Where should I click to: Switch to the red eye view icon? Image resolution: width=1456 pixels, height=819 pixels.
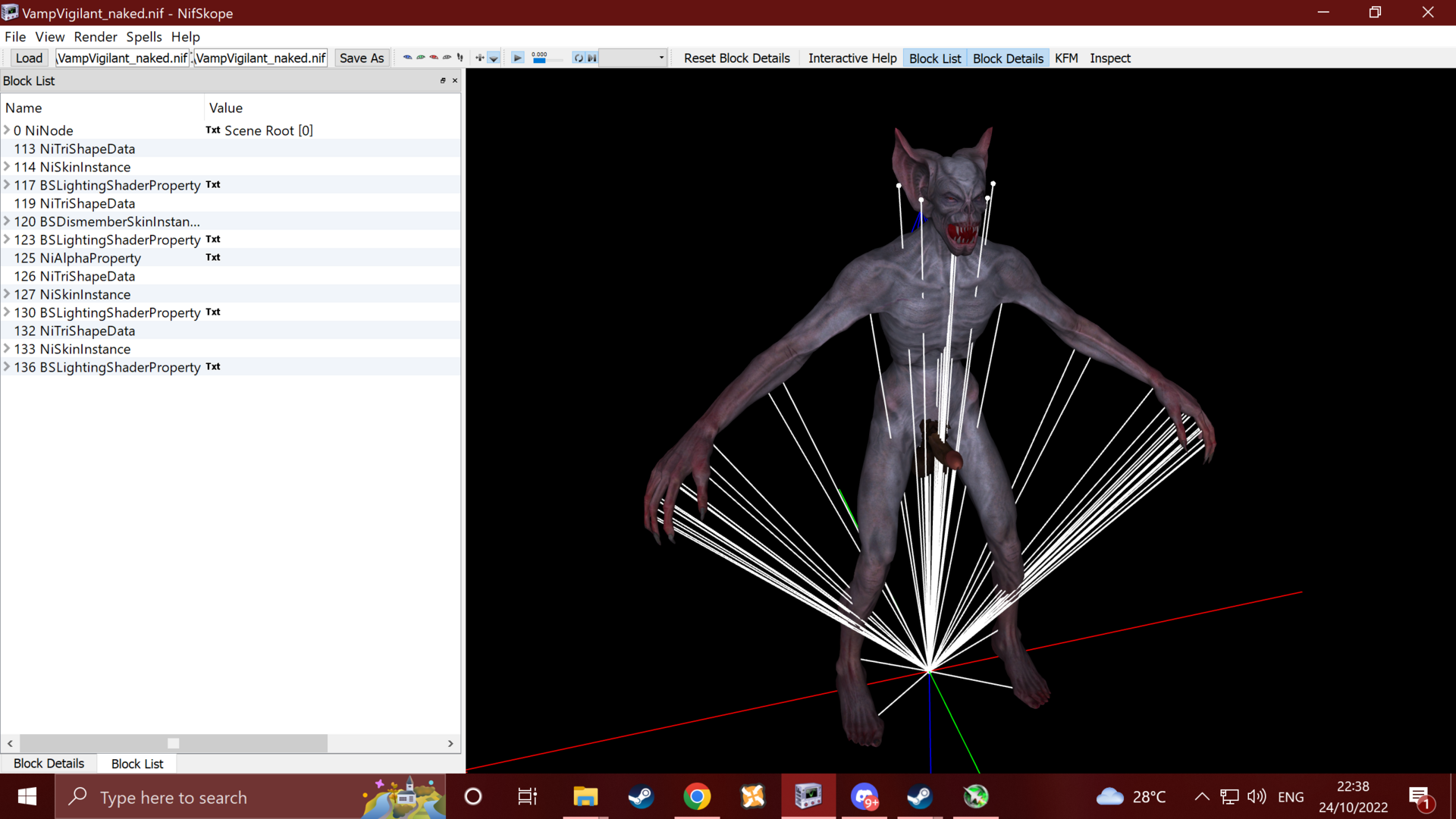tap(434, 58)
